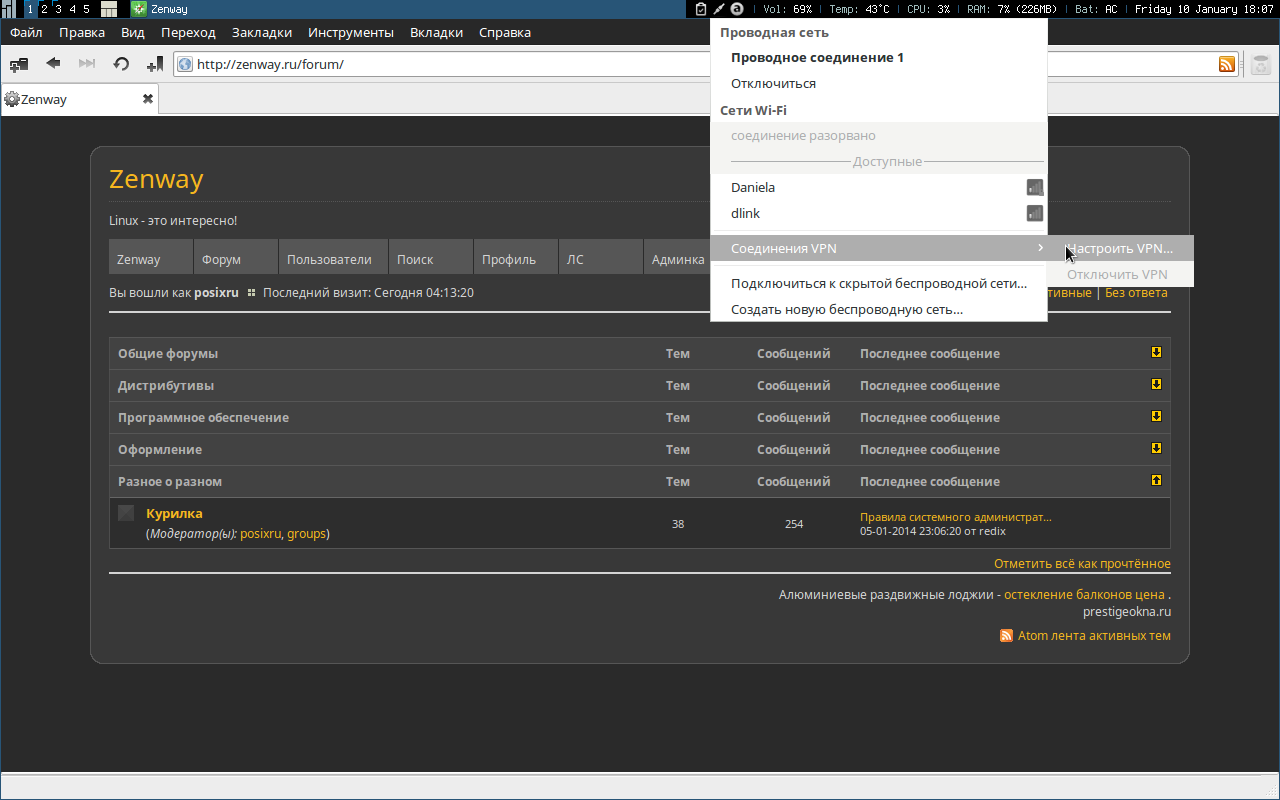Reload the page with the refresh icon
This screenshot has width=1280, height=800.
(x=121, y=64)
